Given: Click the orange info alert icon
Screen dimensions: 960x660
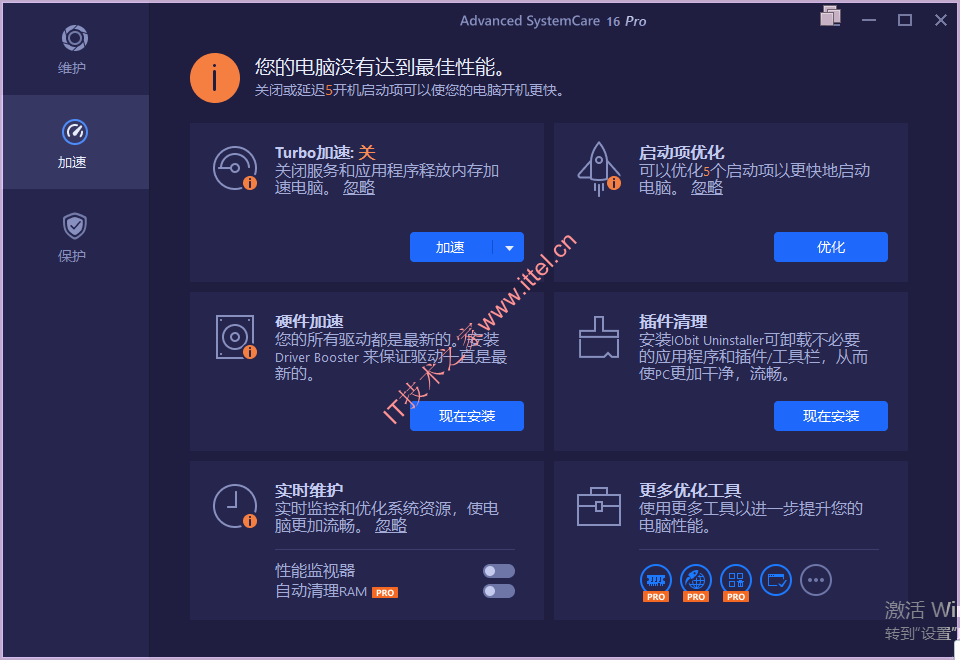Looking at the screenshot, I should coord(214,78).
